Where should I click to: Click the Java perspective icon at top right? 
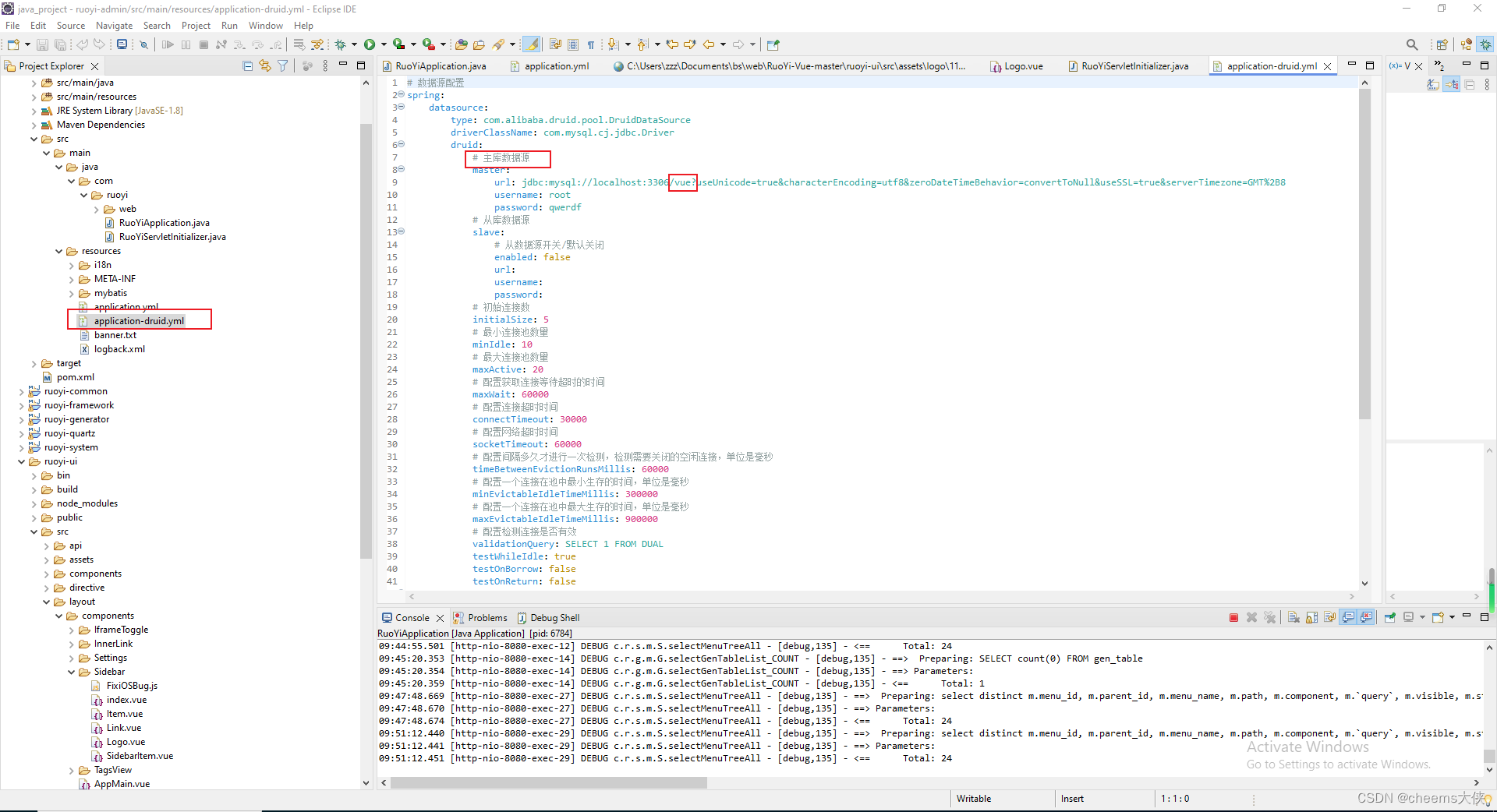pyautogui.click(x=1467, y=44)
